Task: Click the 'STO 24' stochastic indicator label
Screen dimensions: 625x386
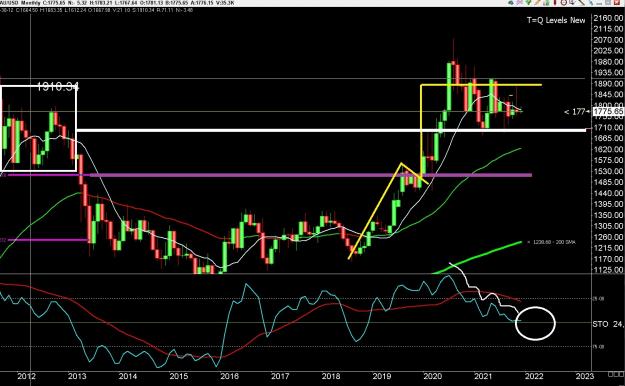Action: [x=608, y=324]
